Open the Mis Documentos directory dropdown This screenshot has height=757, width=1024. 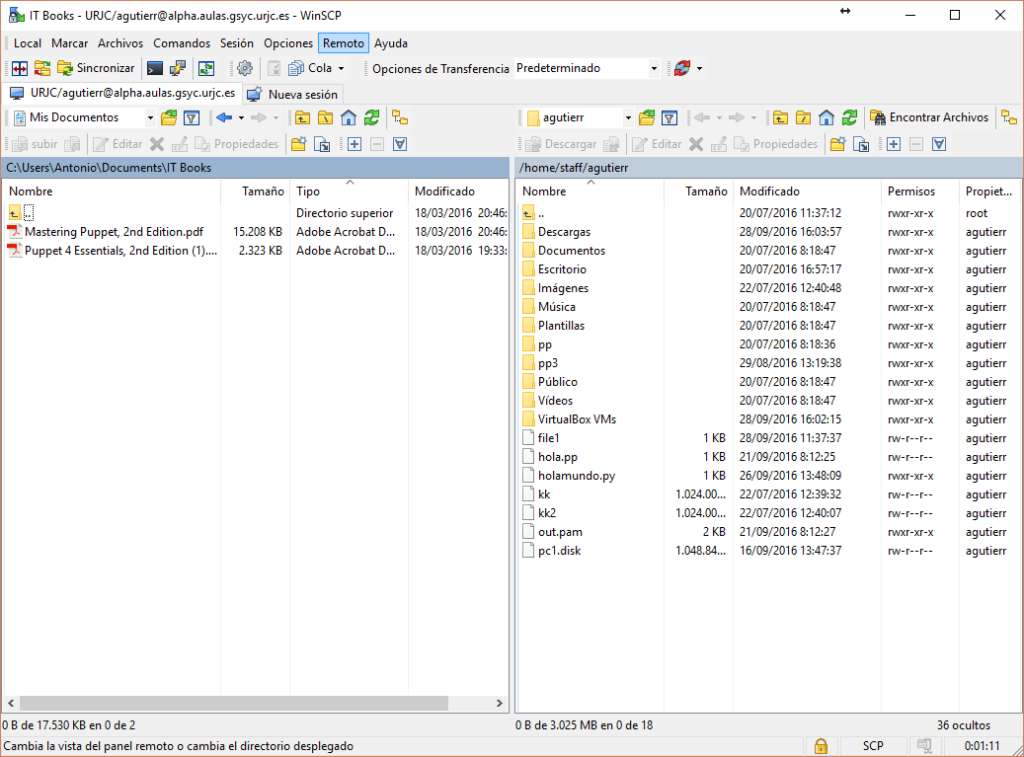[x=148, y=118]
